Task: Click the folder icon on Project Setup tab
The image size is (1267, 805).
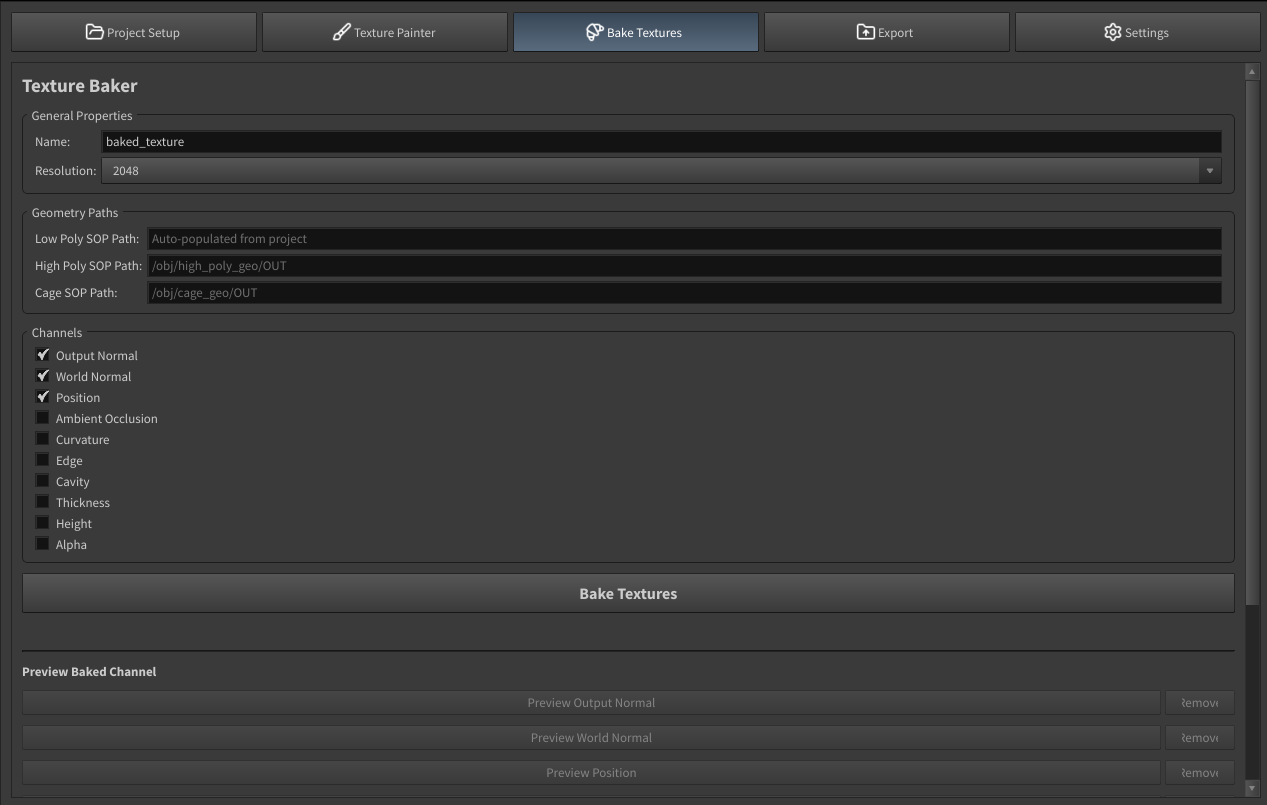Action: (x=94, y=32)
